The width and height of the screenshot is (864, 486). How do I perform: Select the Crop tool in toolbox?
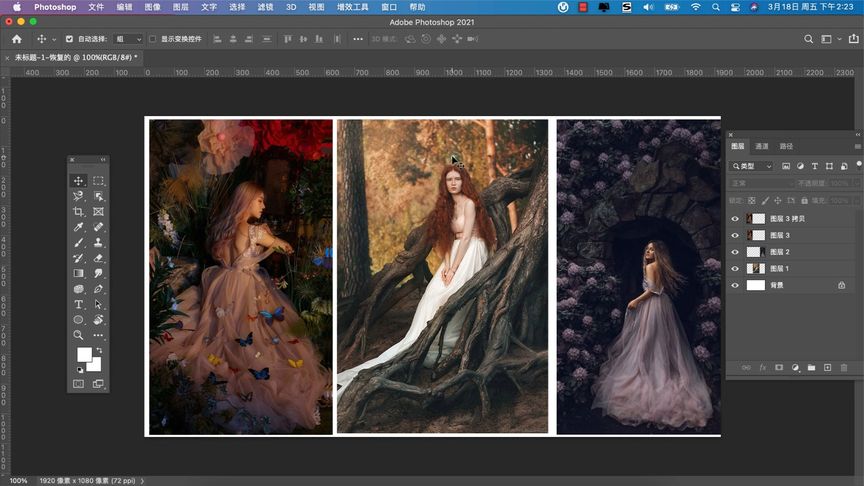click(78, 212)
